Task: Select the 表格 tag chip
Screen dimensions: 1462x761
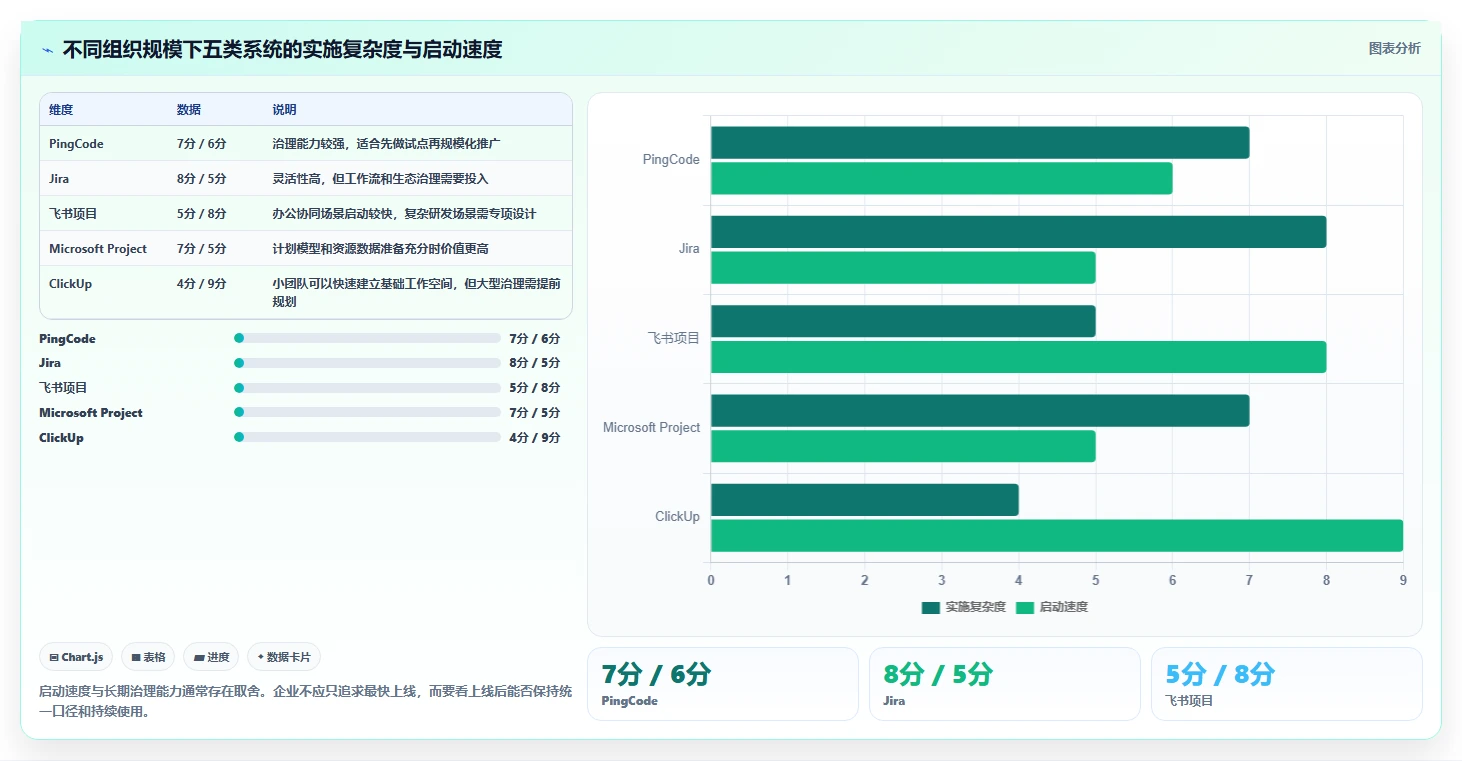Action: click(148, 657)
